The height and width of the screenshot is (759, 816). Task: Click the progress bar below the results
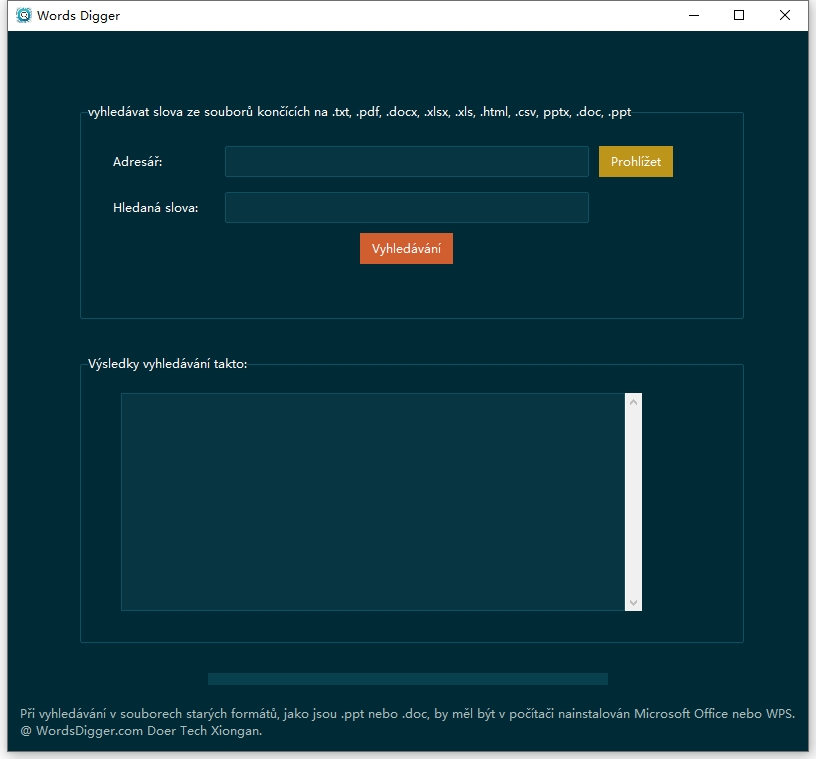tap(407, 679)
